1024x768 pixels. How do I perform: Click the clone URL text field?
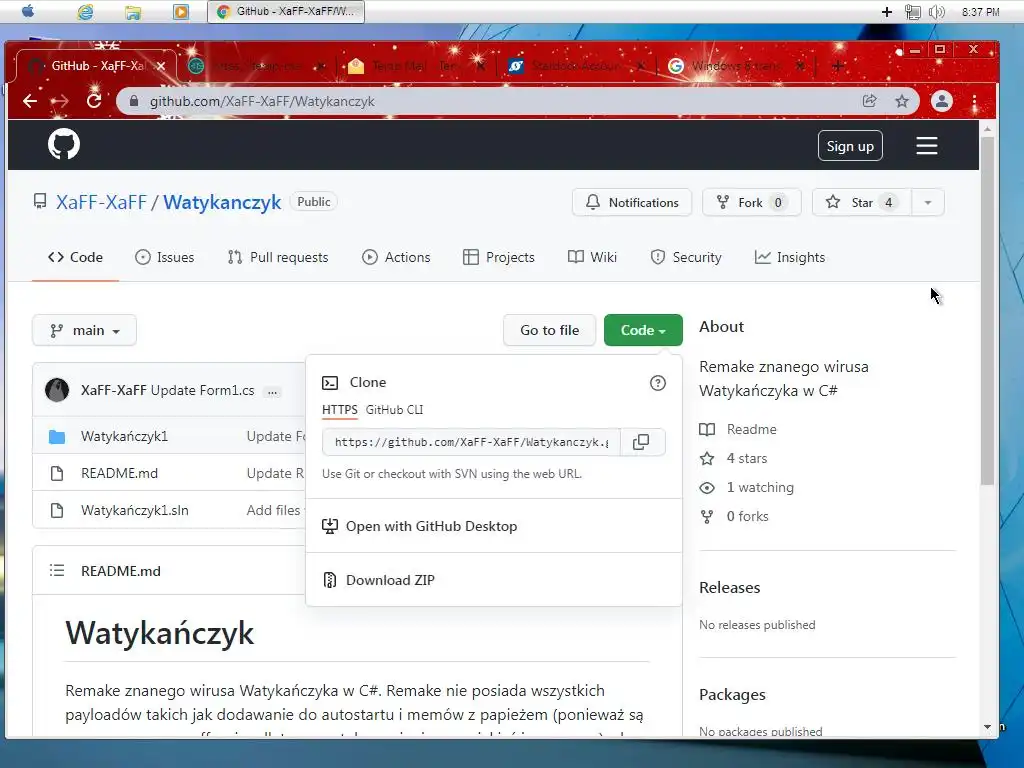pos(472,442)
